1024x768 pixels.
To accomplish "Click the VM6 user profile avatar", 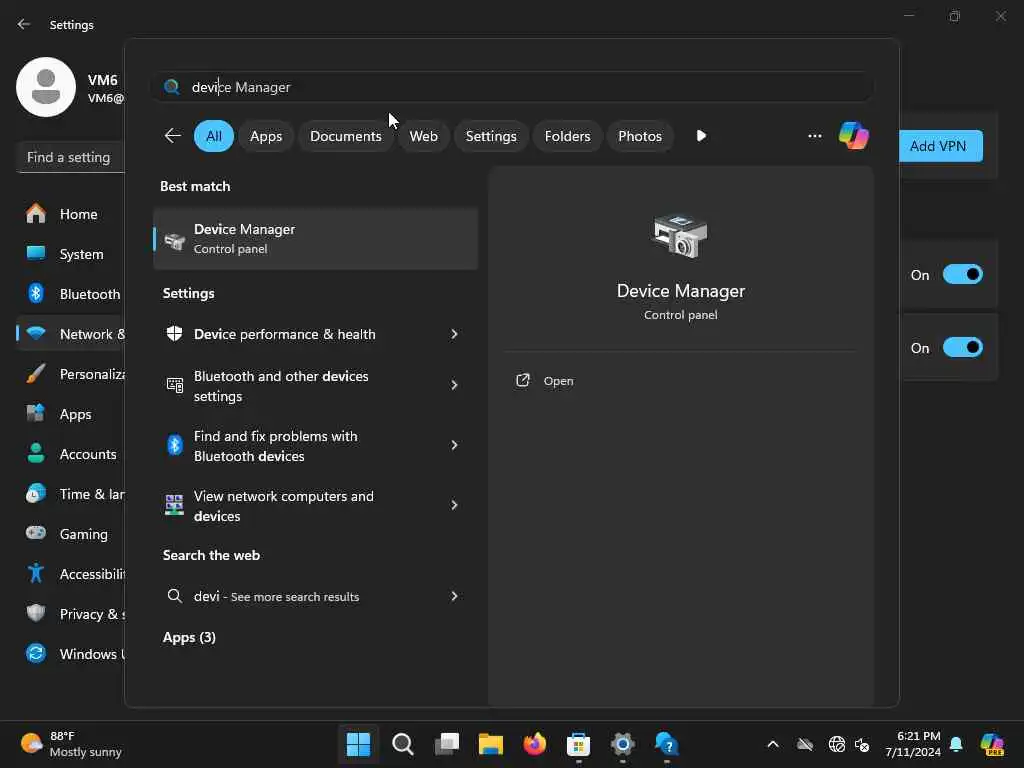I will pos(46,87).
